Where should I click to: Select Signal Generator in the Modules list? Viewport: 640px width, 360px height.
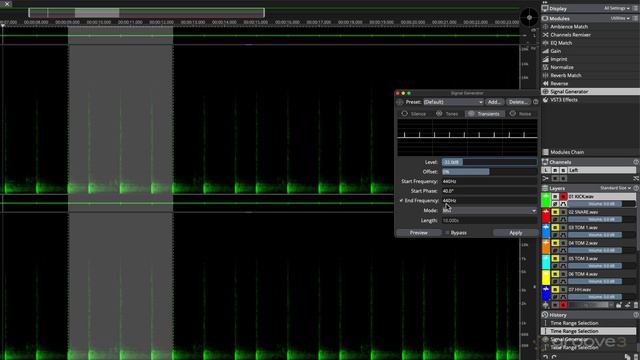click(x=569, y=92)
